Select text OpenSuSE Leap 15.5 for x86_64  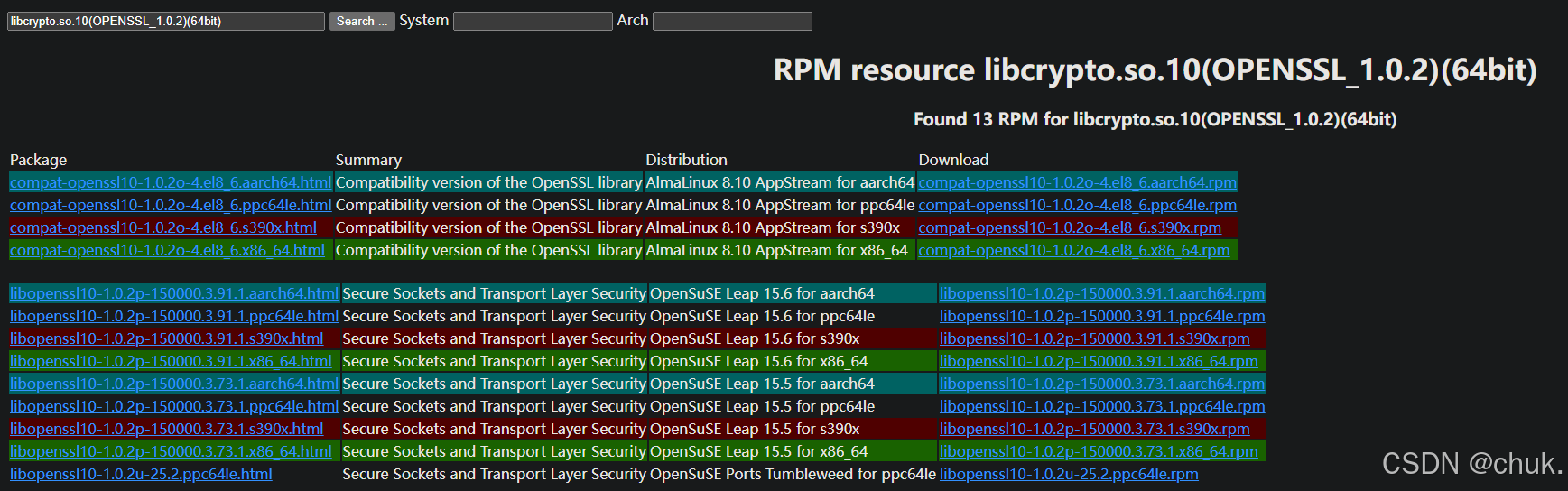click(758, 451)
